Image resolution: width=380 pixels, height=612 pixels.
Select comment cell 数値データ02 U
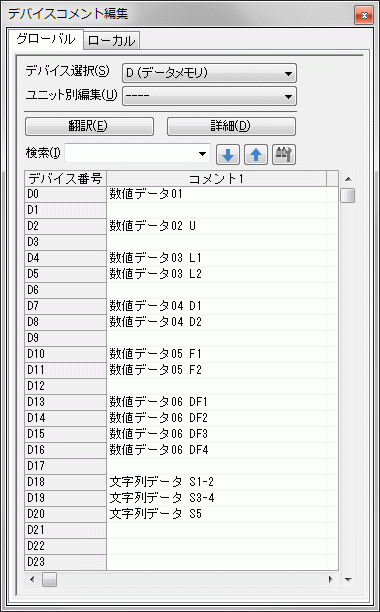(217, 226)
